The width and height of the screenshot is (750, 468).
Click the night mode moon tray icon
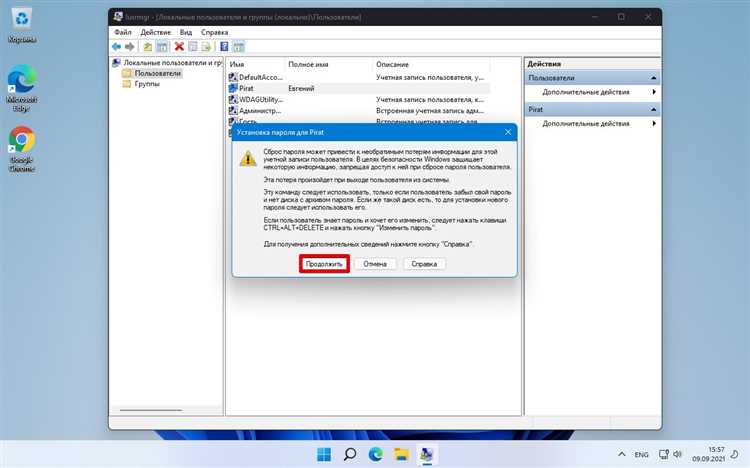pyautogui.click(x=735, y=454)
